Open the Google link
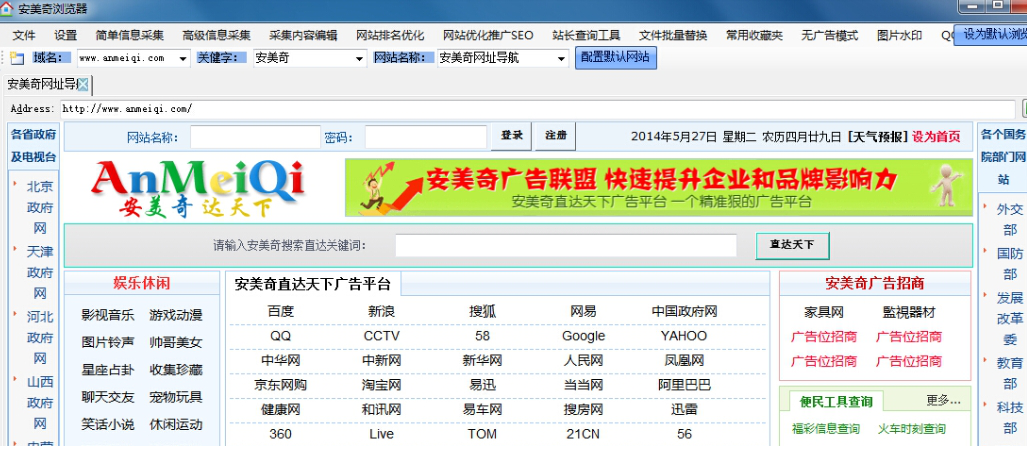 point(583,336)
